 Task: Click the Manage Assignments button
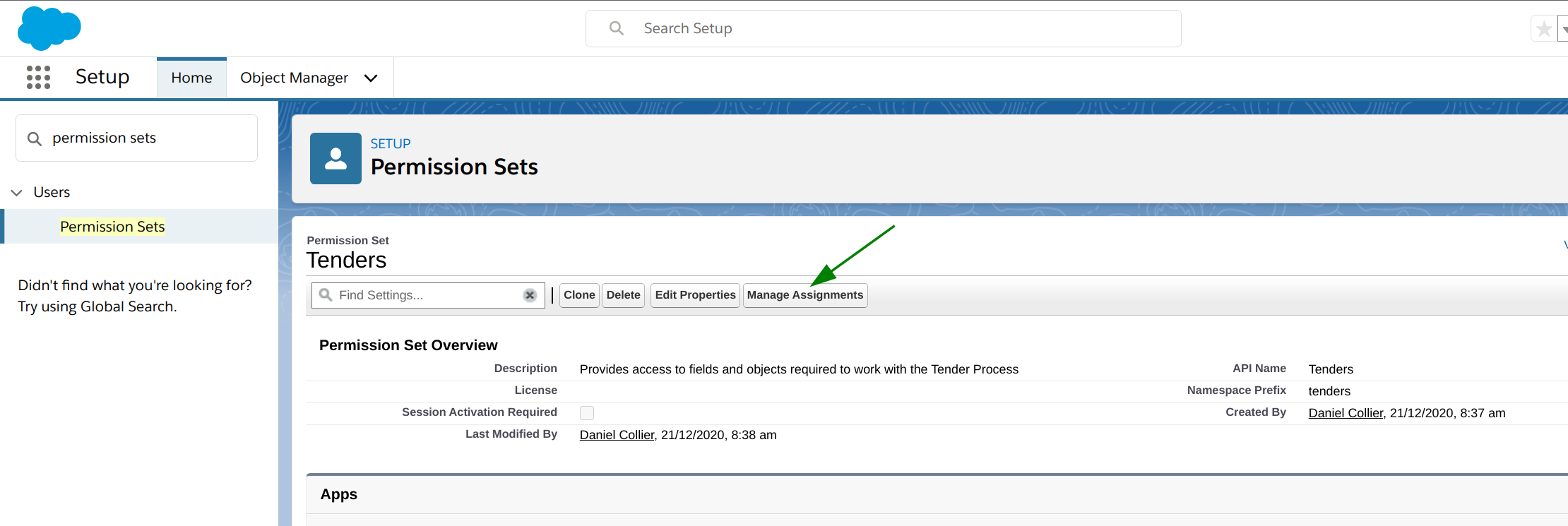[x=805, y=295]
